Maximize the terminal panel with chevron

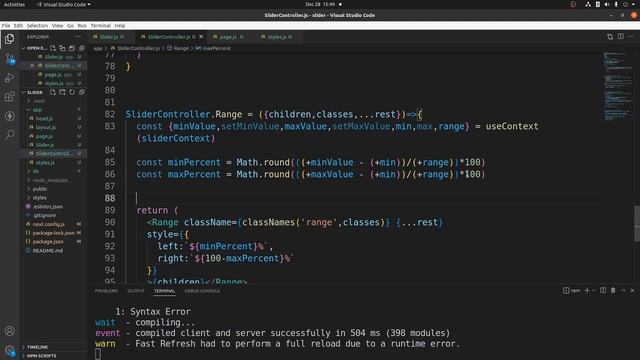click(623, 290)
